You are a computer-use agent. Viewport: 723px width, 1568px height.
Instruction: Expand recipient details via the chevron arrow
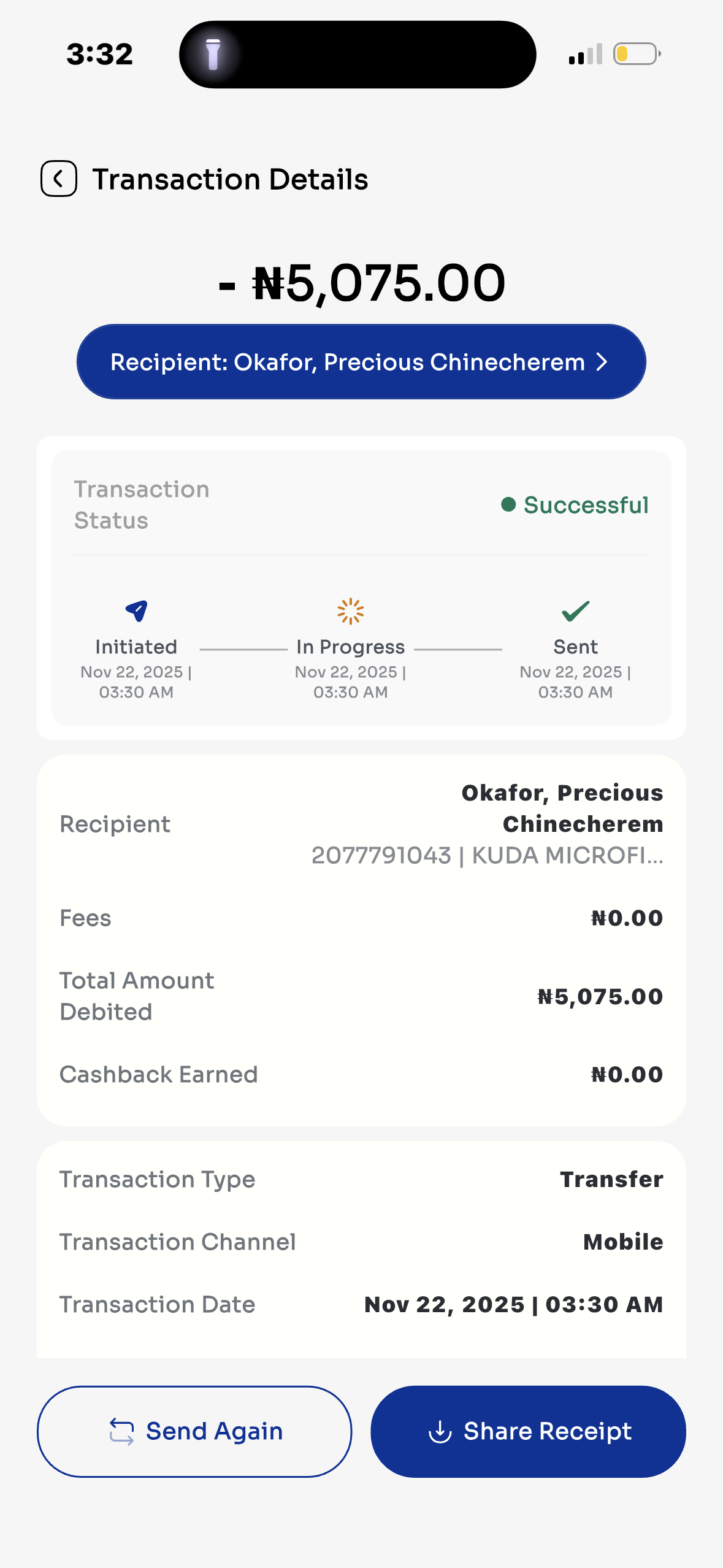click(602, 362)
